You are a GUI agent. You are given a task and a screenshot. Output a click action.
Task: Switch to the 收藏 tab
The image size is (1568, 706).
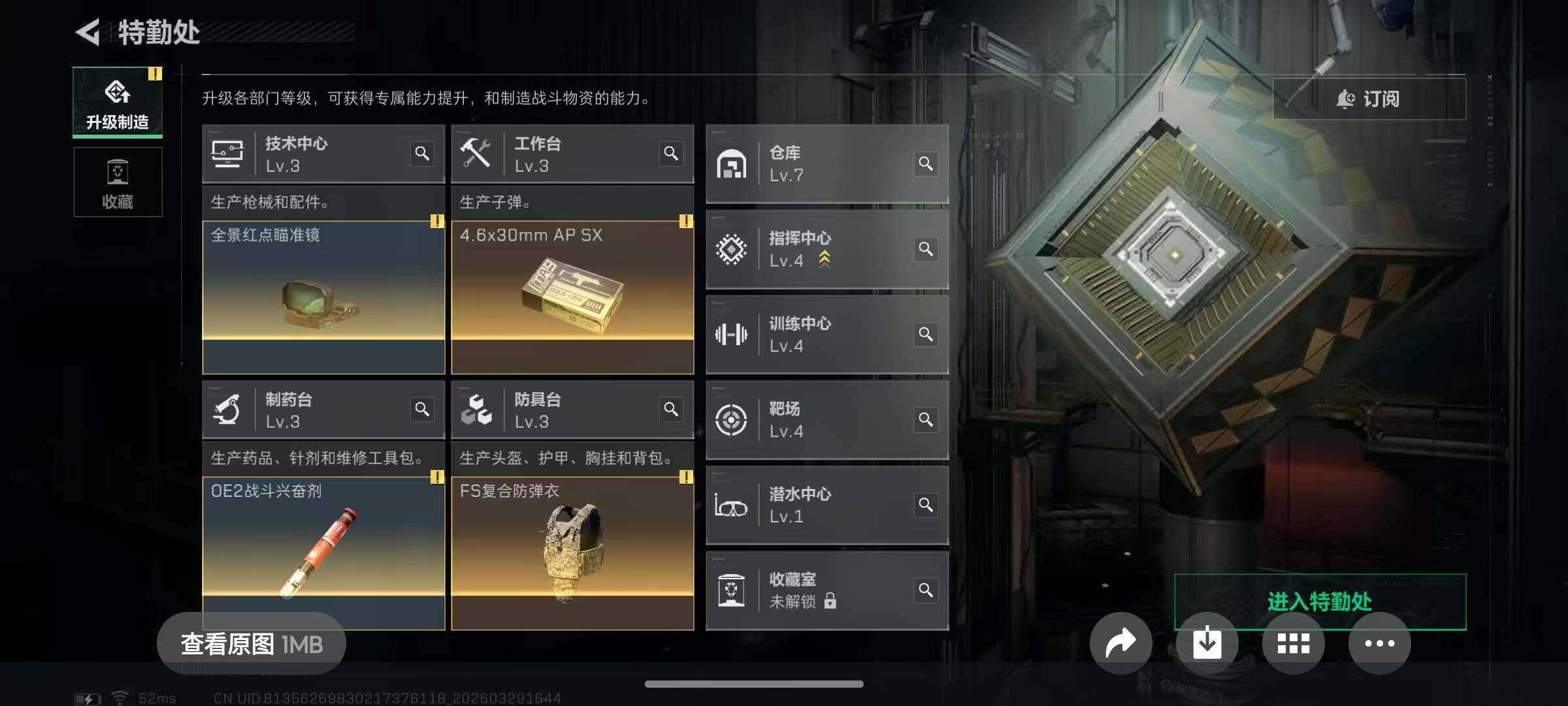click(118, 182)
